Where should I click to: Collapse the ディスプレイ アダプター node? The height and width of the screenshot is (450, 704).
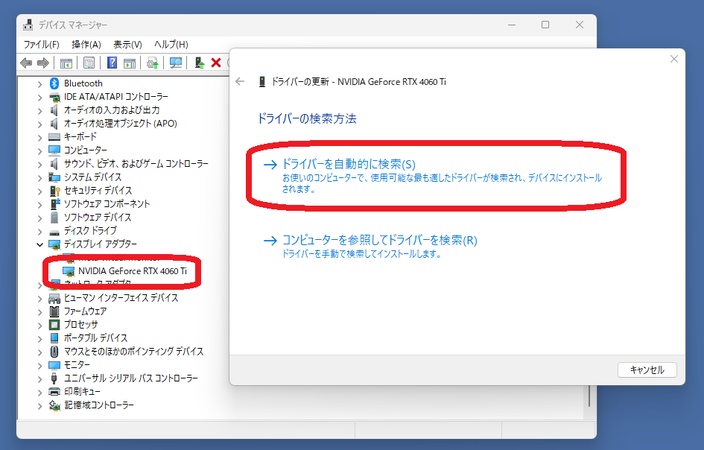(x=40, y=244)
